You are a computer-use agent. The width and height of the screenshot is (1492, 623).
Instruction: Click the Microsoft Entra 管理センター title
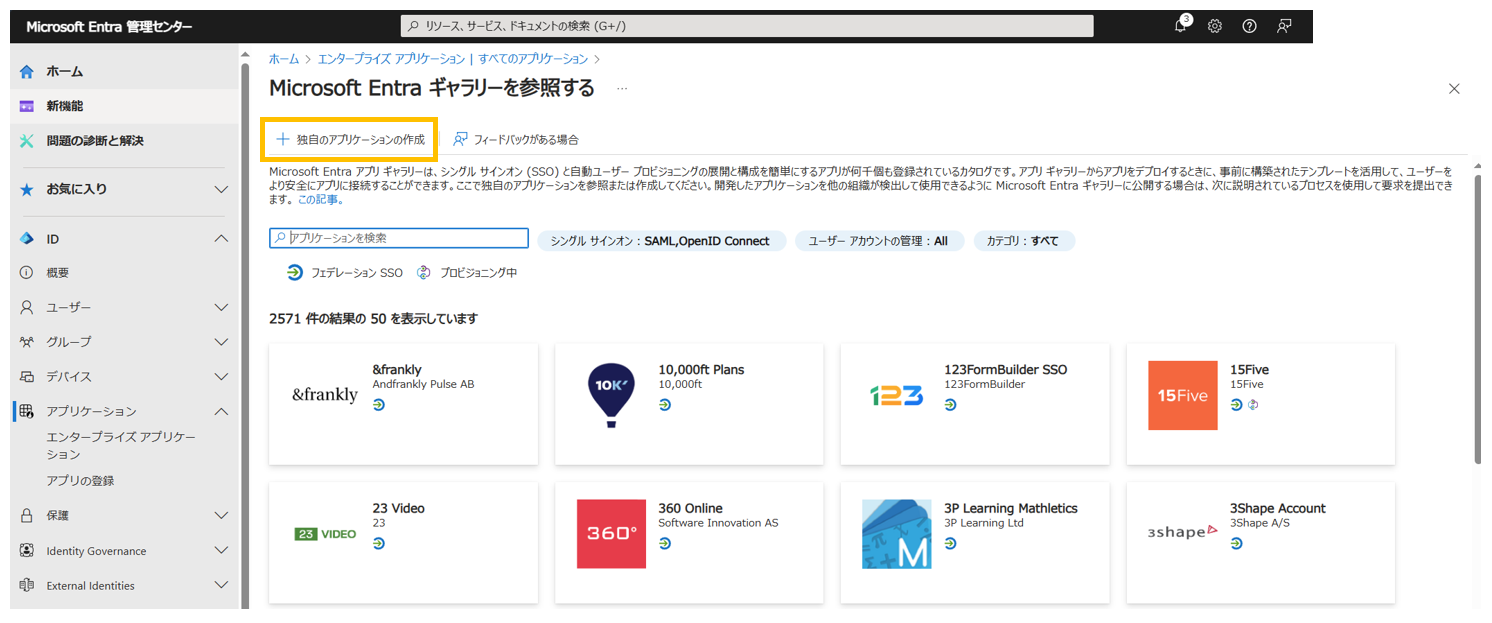coord(109,27)
